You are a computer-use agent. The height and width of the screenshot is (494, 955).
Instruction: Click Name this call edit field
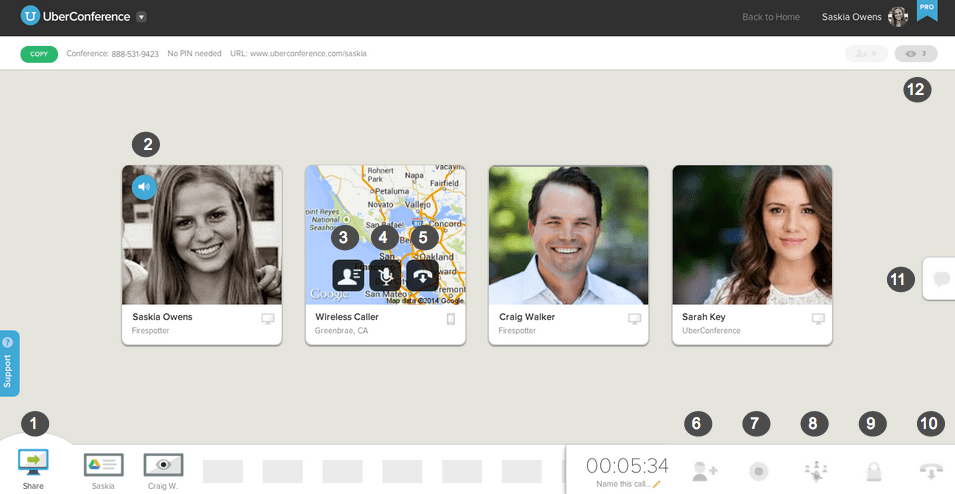click(627, 484)
